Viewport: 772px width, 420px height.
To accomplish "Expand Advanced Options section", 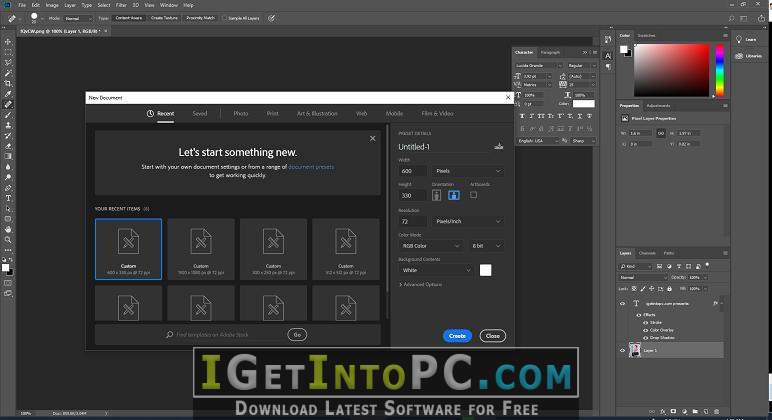I will (x=420, y=284).
